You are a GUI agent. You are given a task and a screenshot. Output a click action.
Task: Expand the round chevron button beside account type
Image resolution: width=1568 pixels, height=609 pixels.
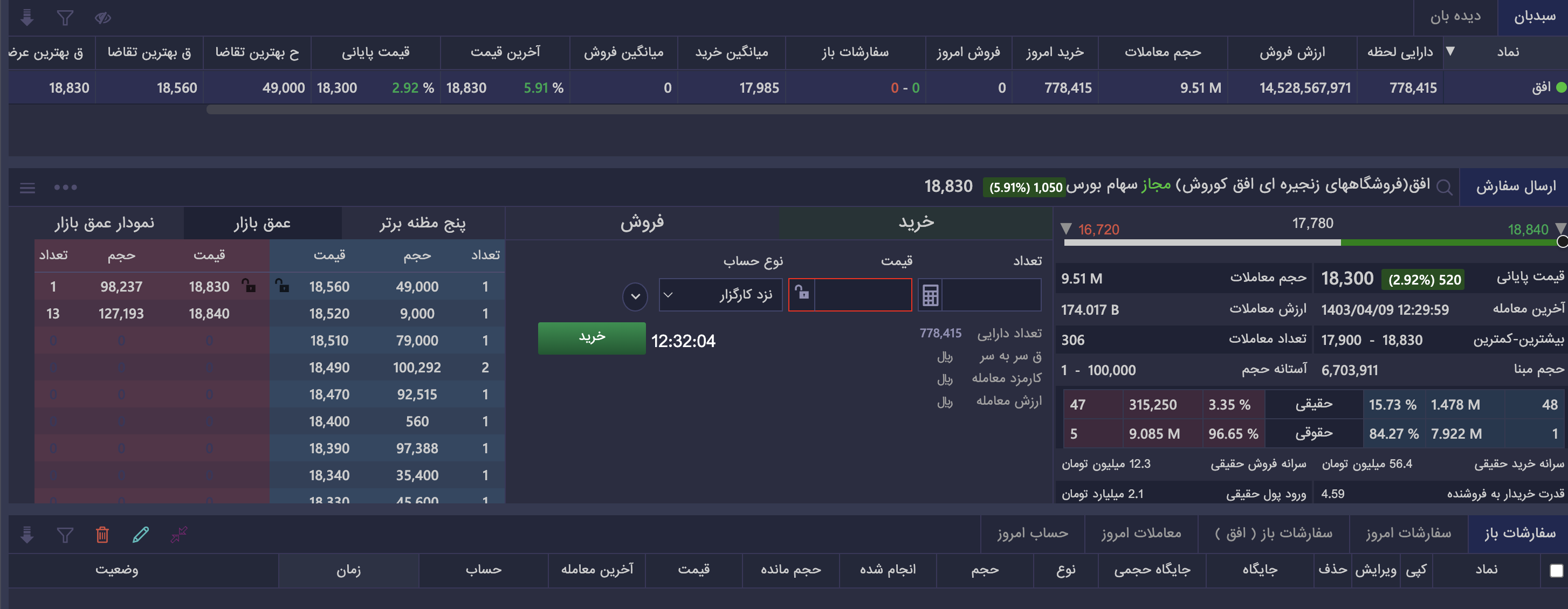pyautogui.click(x=635, y=296)
